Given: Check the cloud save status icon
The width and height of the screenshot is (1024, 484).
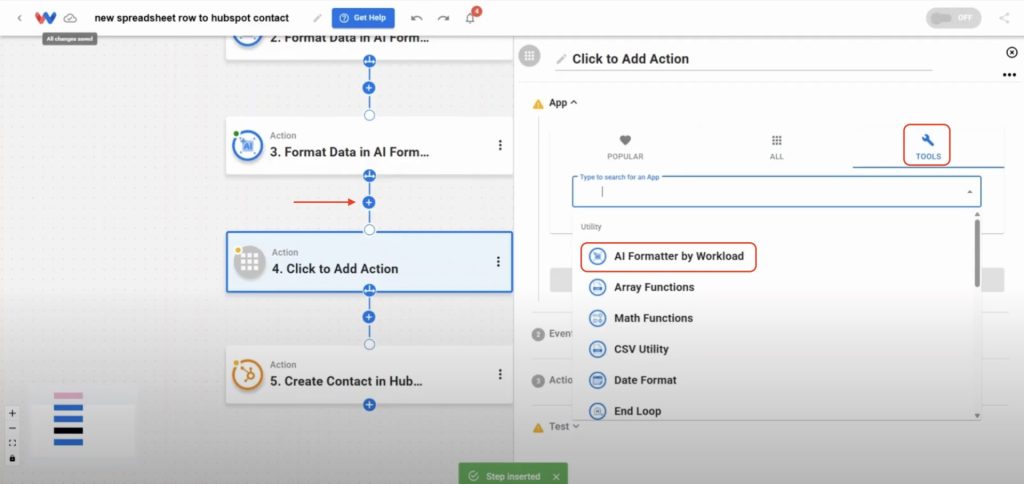Looking at the screenshot, I should pyautogui.click(x=70, y=18).
